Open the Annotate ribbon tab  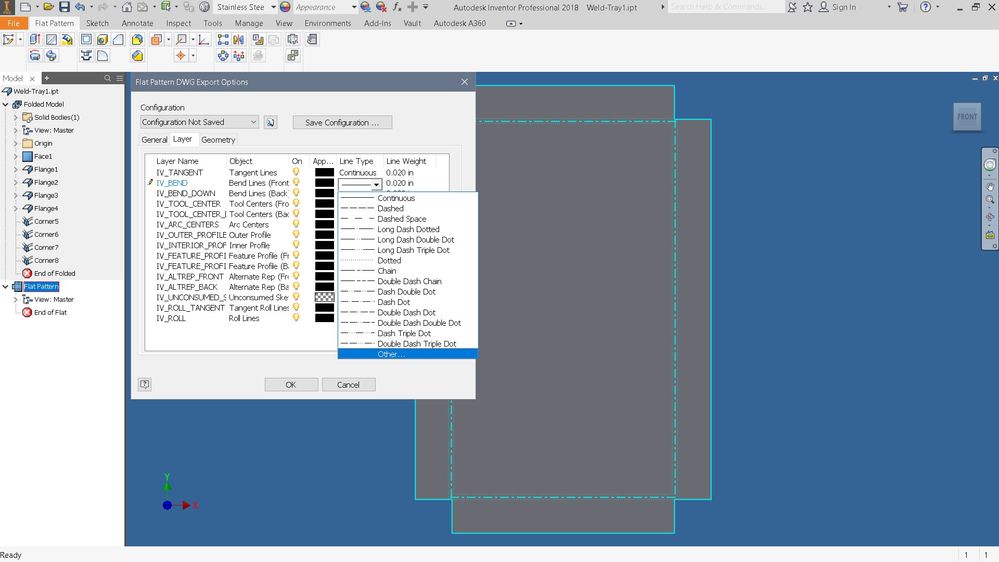coord(137,23)
